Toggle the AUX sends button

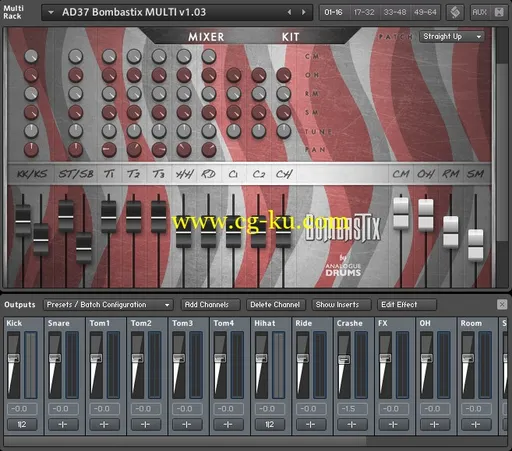[479, 13]
